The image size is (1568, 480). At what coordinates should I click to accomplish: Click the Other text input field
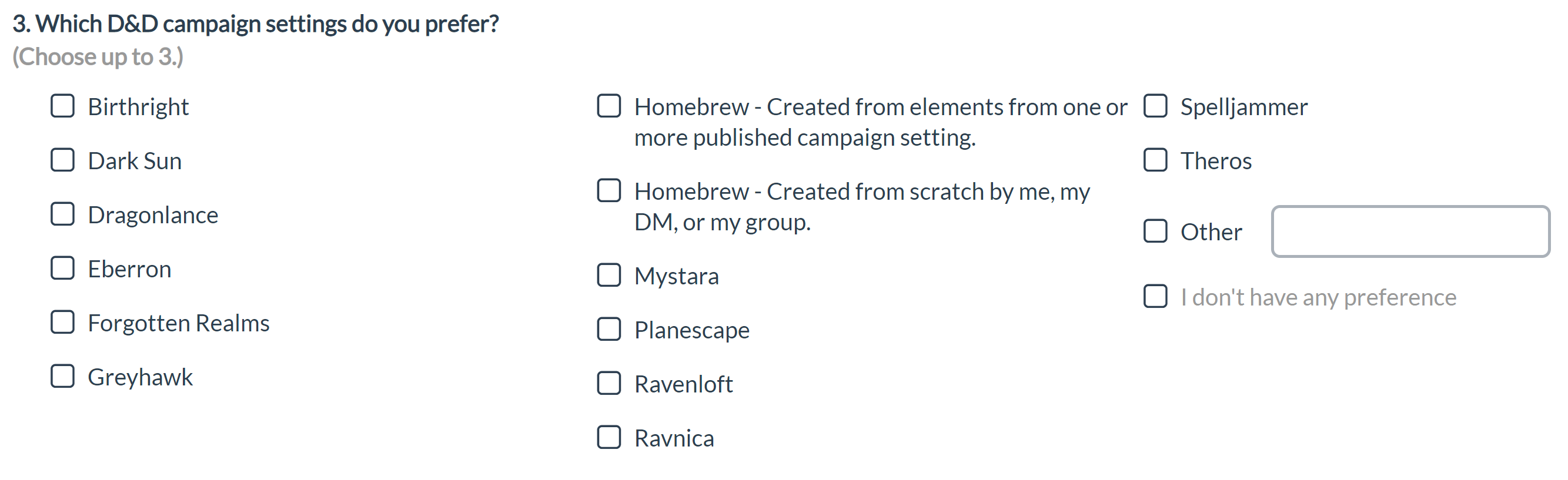[x=1410, y=231]
